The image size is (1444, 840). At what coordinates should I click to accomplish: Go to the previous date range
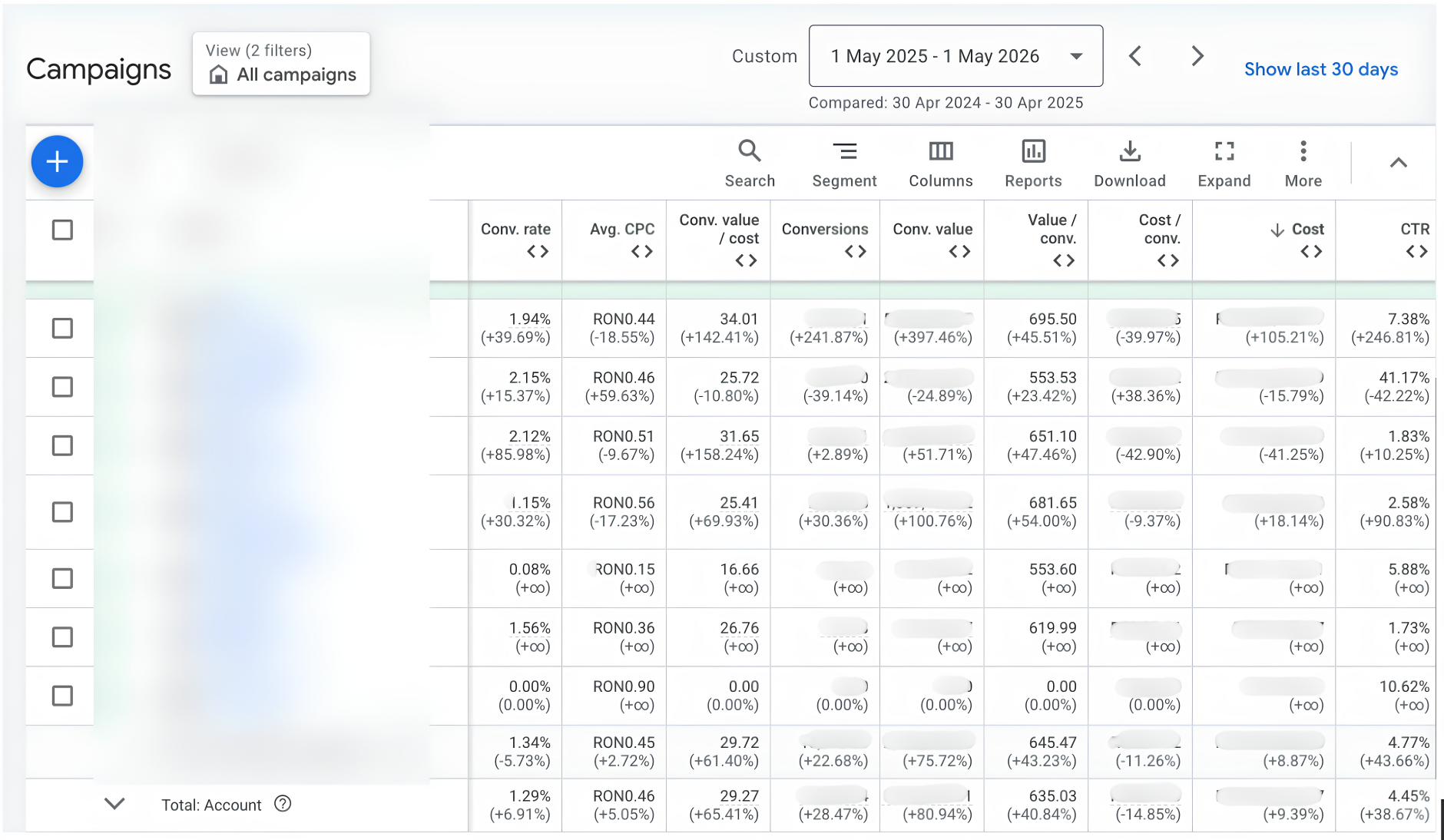click(1135, 56)
